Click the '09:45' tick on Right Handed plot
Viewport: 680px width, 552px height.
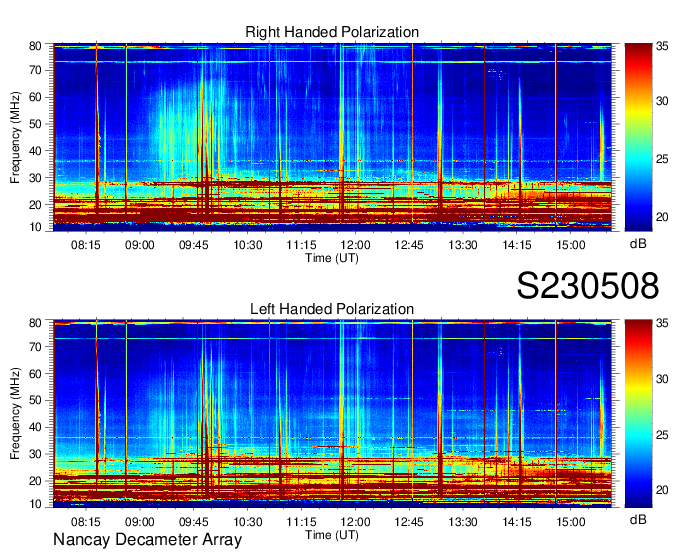193,245
